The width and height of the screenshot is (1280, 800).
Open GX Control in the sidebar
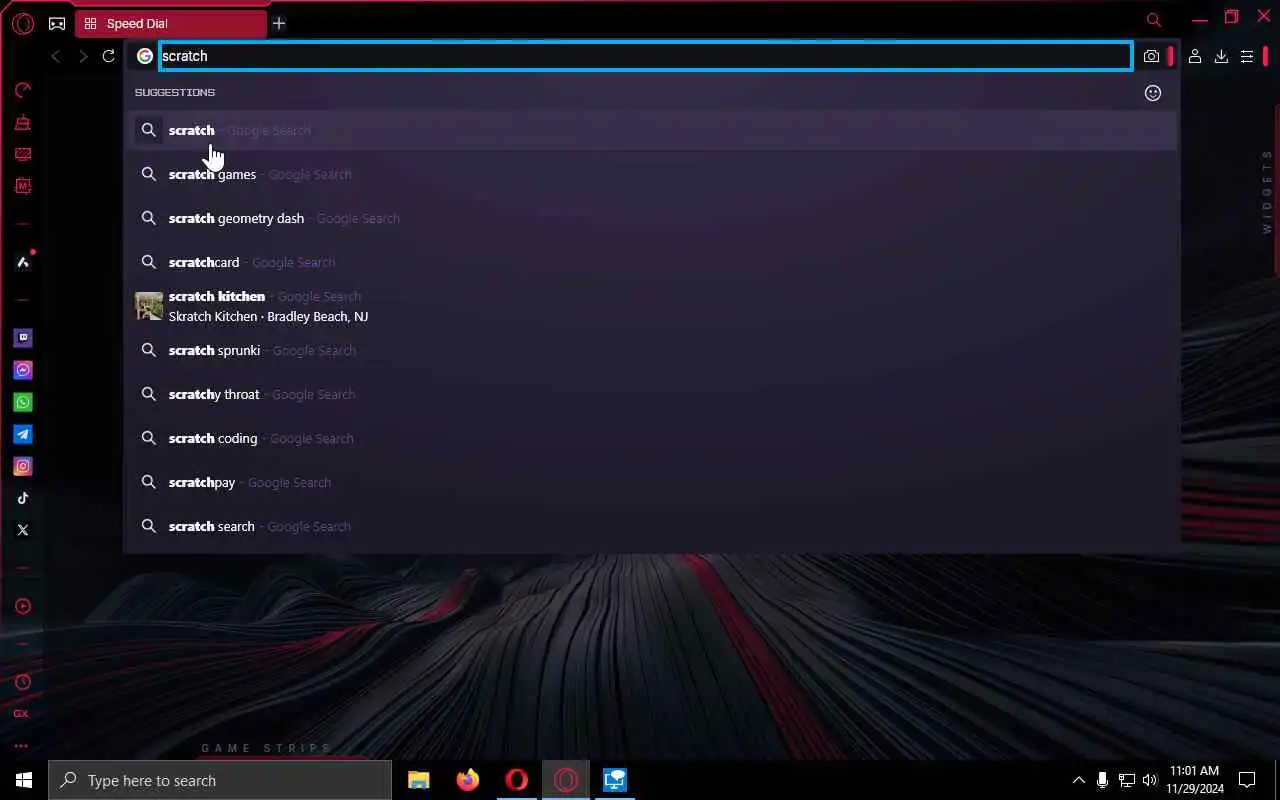pos(22,90)
